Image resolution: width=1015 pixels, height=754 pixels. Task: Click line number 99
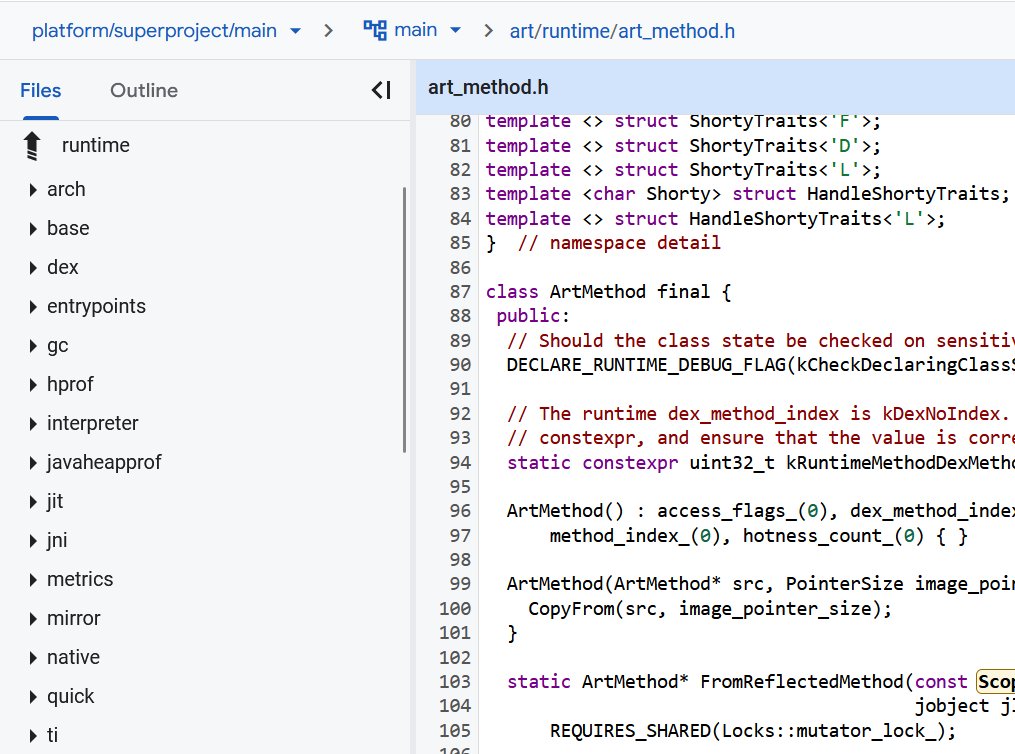coord(460,584)
